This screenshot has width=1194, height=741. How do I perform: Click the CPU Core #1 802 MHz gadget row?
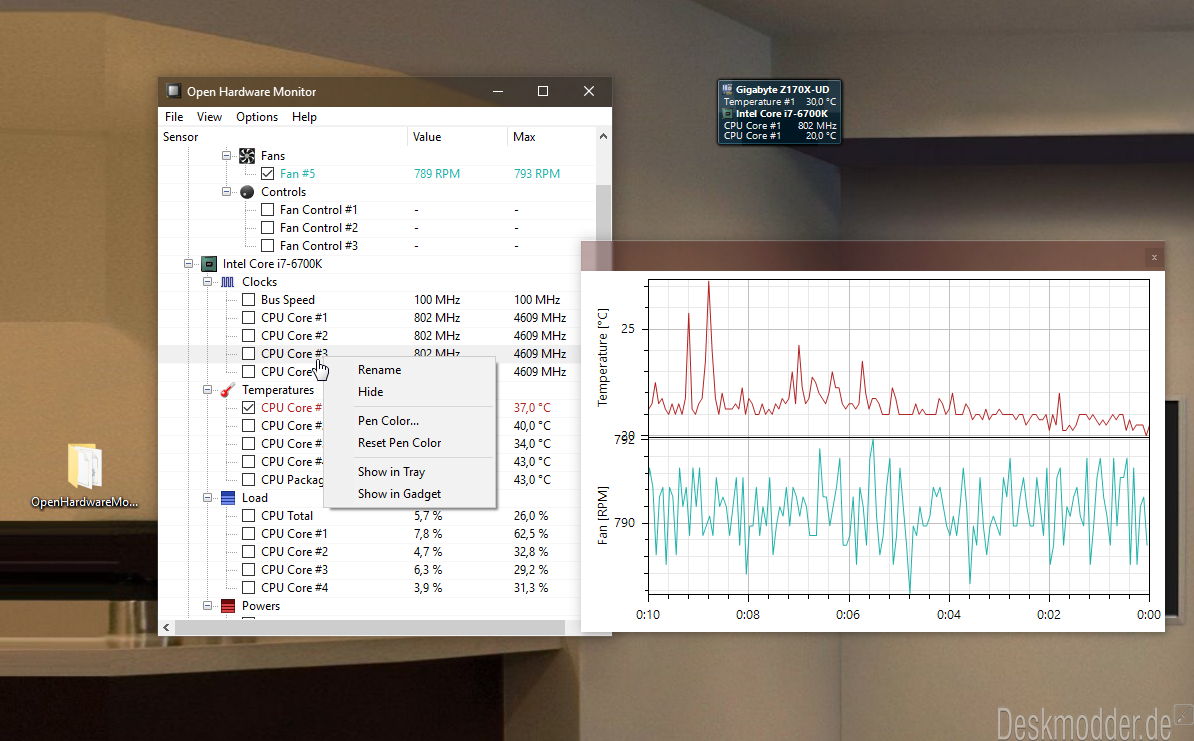click(x=780, y=126)
